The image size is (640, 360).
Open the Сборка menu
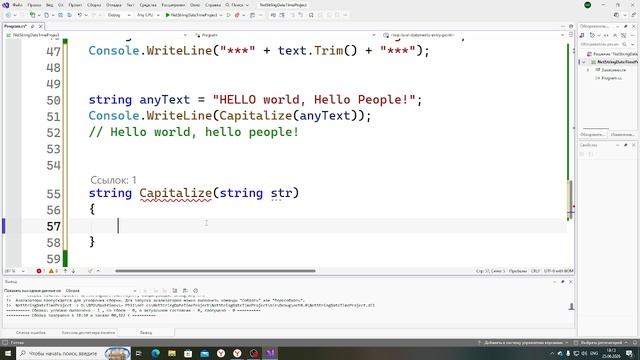click(94, 5)
